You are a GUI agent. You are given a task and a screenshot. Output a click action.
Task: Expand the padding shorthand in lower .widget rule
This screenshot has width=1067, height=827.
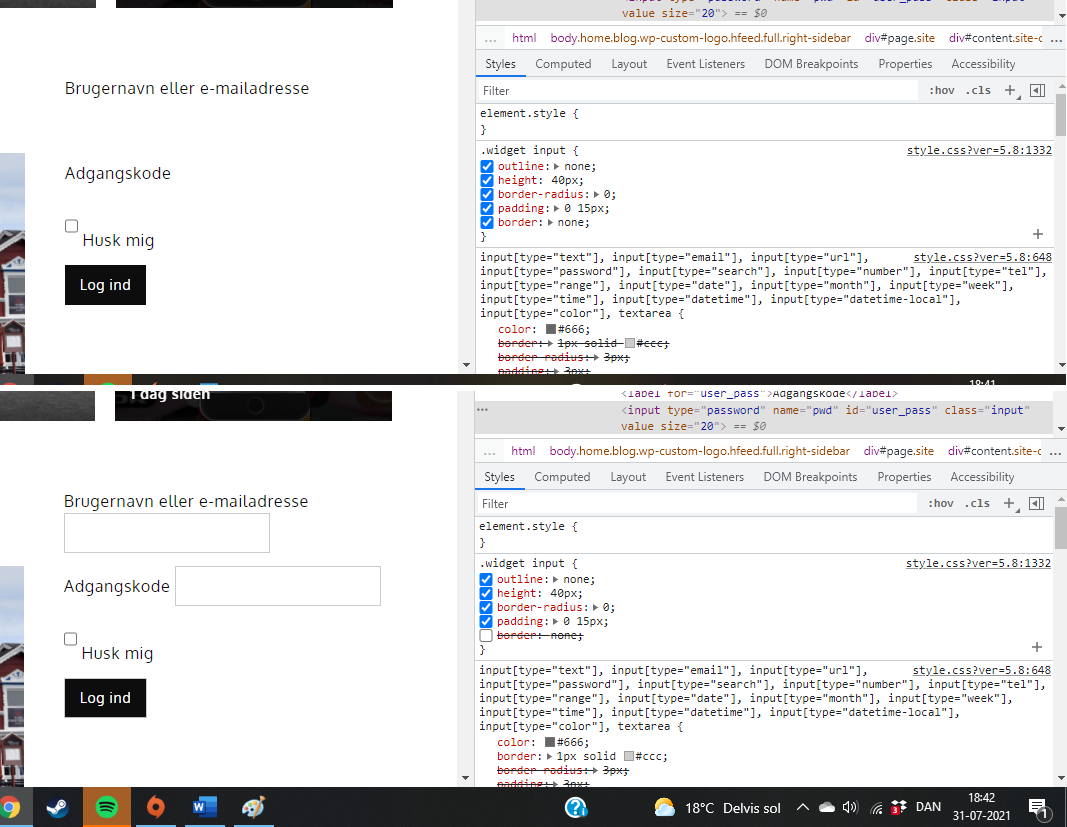pyautogui.click(x=552, y=621)
